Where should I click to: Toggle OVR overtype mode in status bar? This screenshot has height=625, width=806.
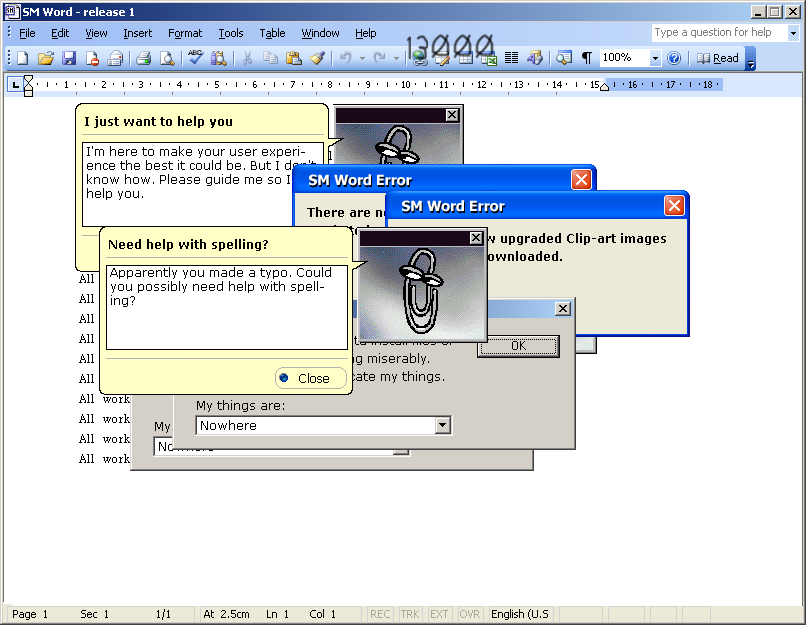(x=469, y=614)
